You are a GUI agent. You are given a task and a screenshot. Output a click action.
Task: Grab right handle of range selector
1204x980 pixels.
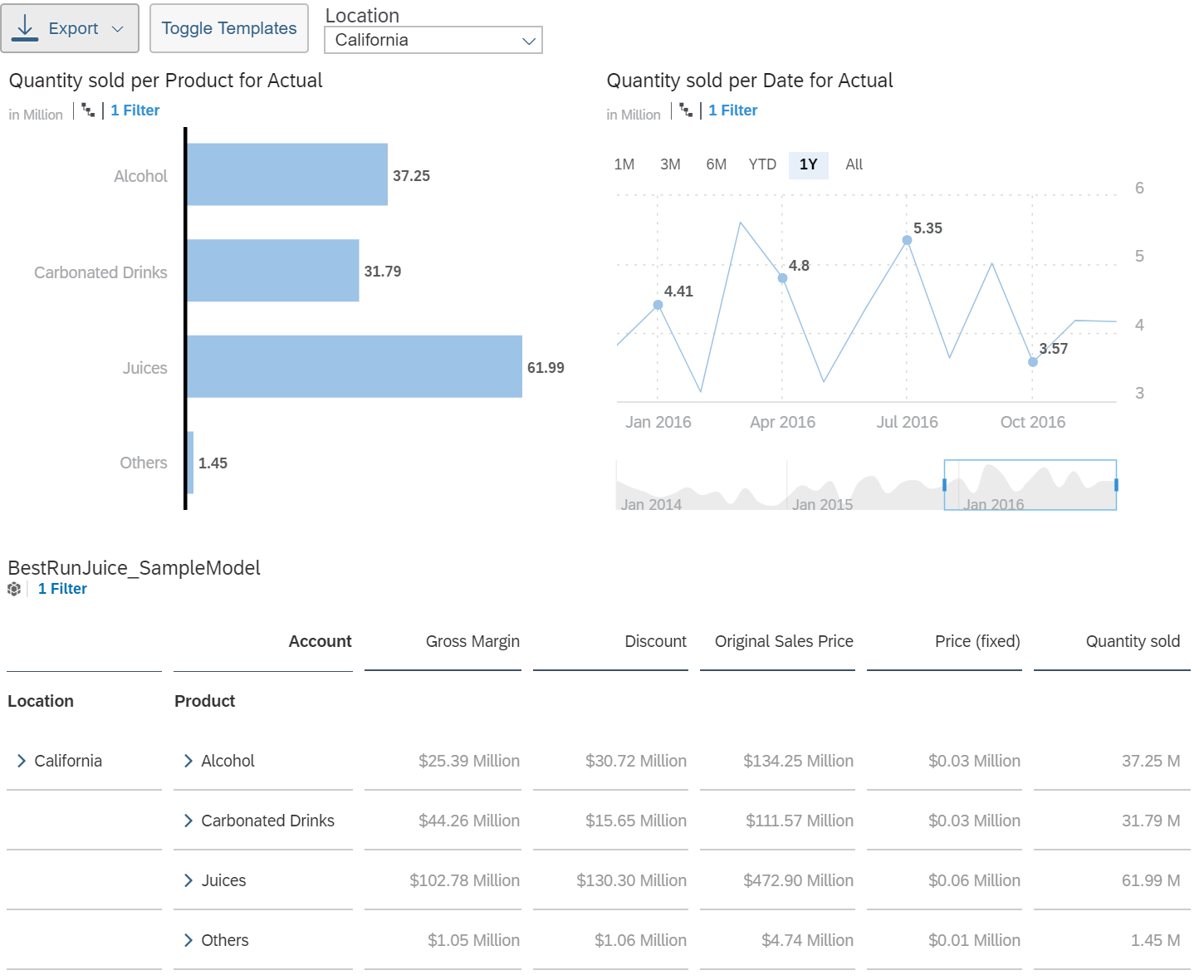tap(1116, 485)
